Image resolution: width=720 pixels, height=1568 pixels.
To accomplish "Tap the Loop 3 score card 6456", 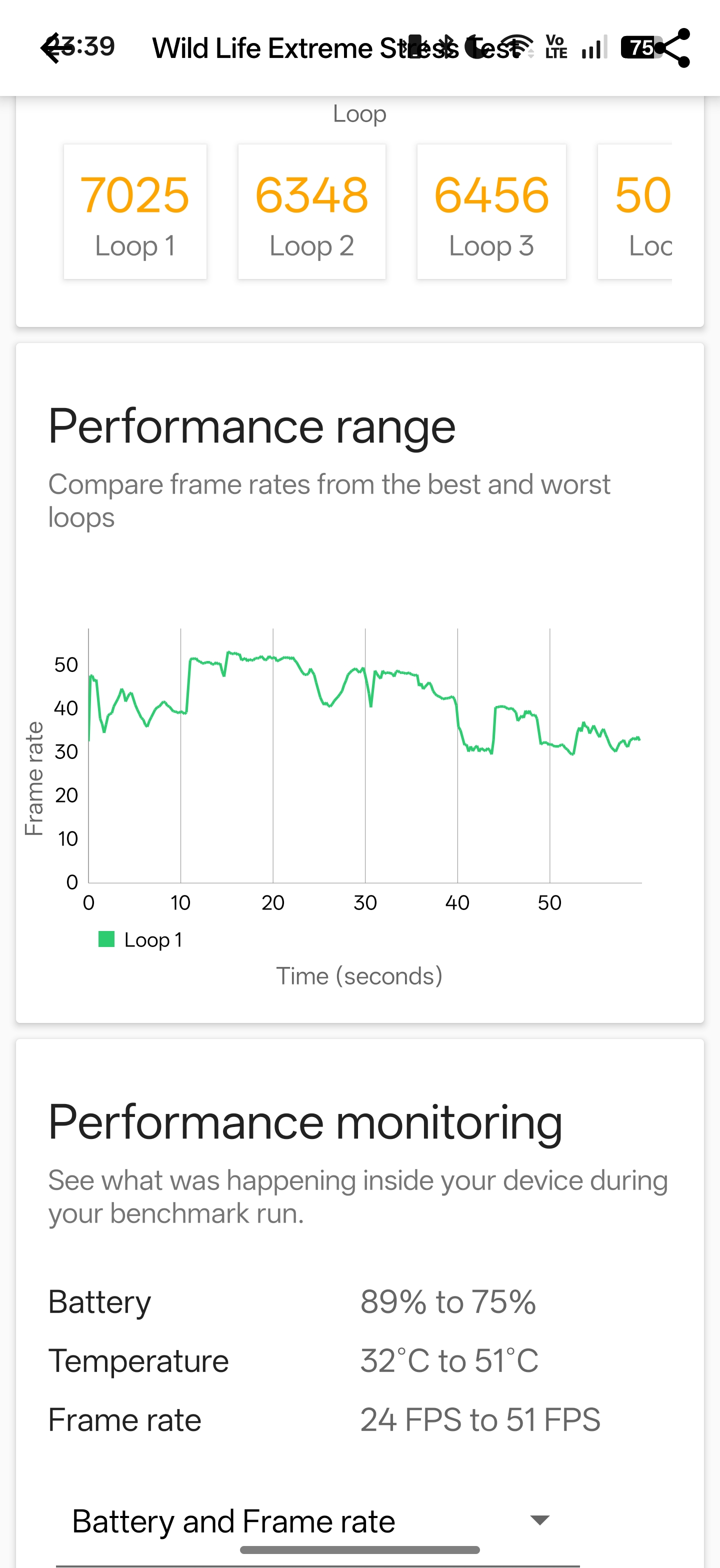I will click(x=491, y=212).
